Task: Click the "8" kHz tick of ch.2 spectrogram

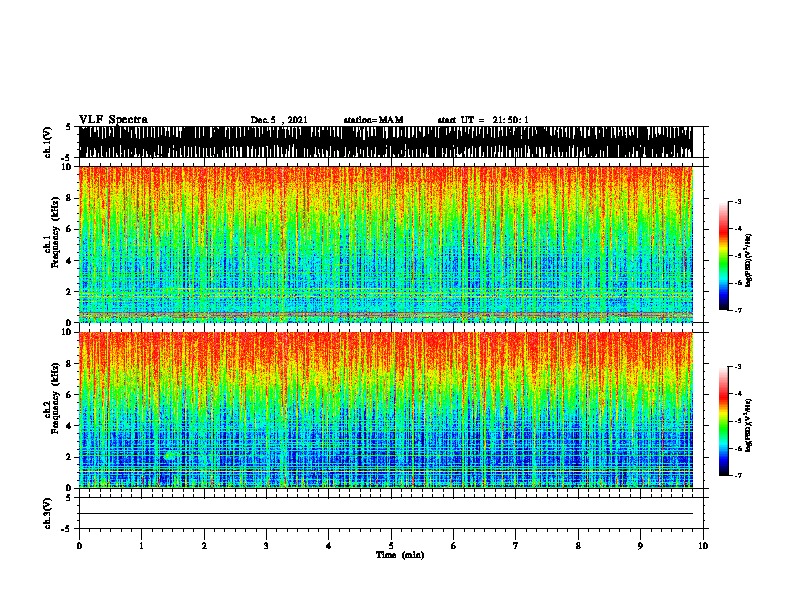Action: click(69, 364)
